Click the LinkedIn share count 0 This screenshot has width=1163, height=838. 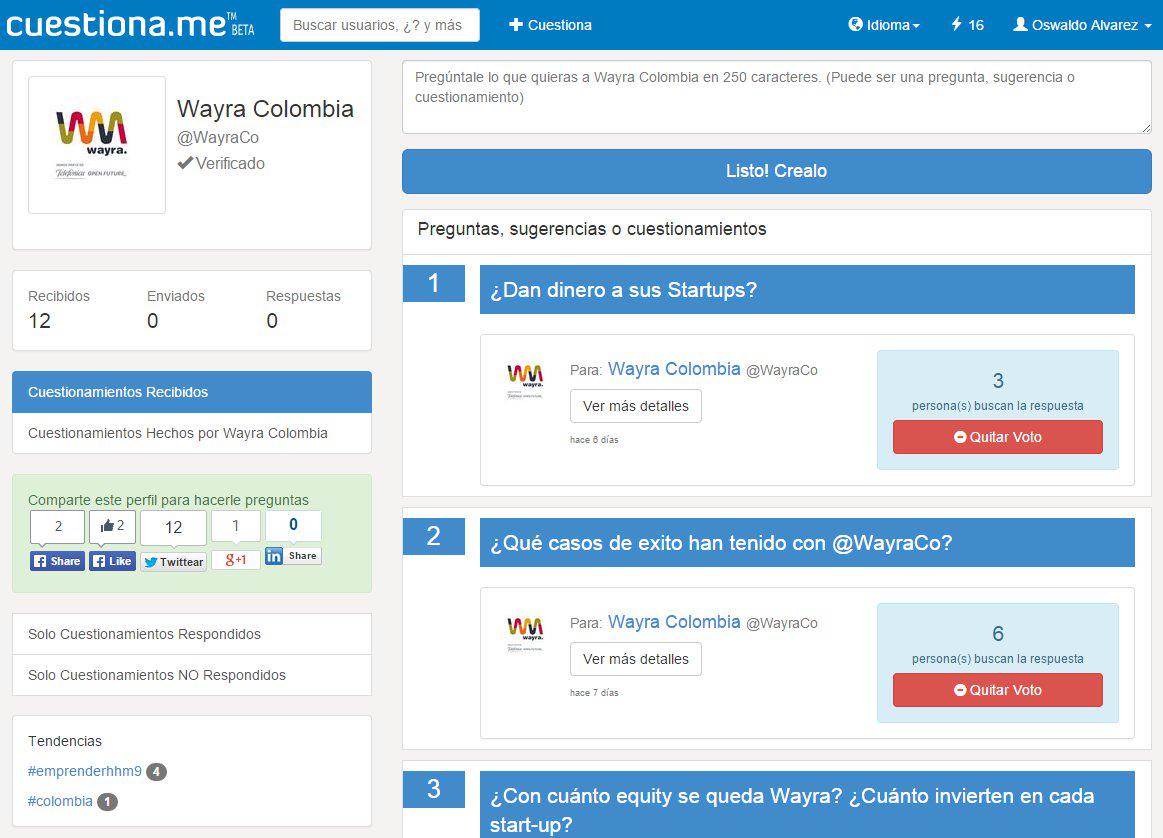coord(293,524)
